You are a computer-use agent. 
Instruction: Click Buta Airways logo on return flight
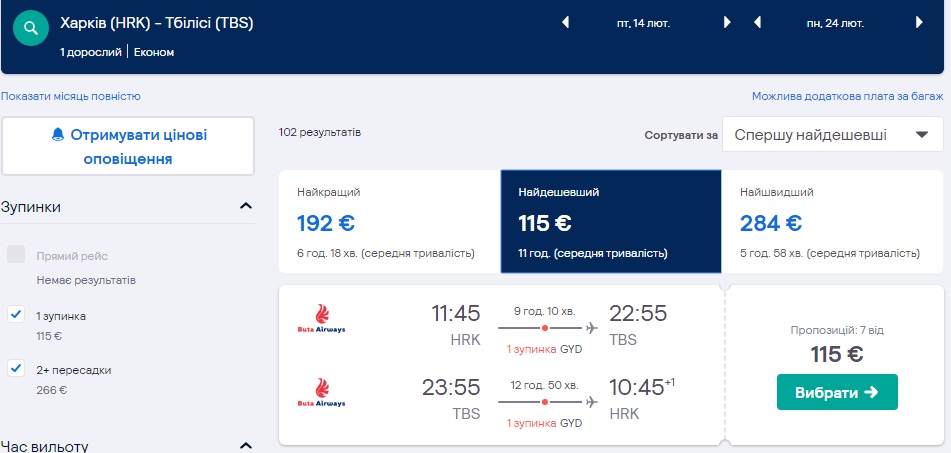[x=322, y=391]
